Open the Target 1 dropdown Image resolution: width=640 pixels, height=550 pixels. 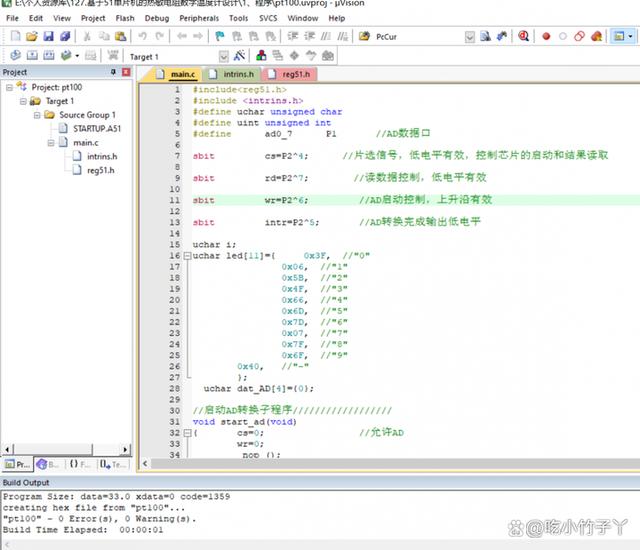coord(224,56)
